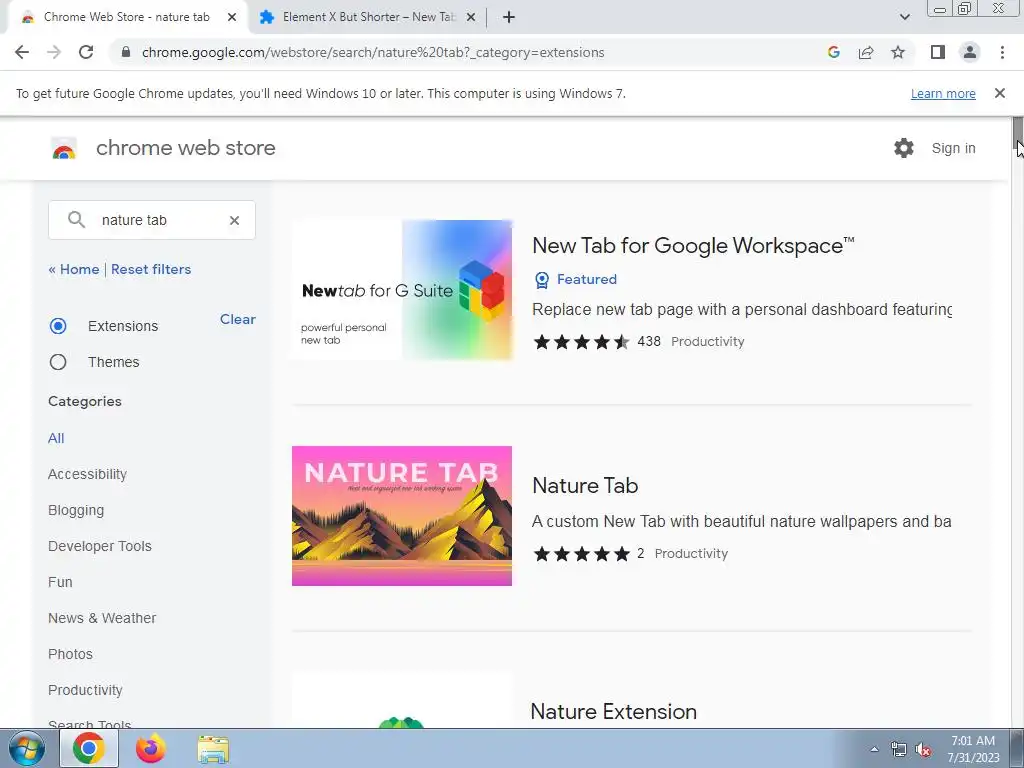Click the lock icon in the address bar
The image size is (1024, 768).
pos(126,52)
